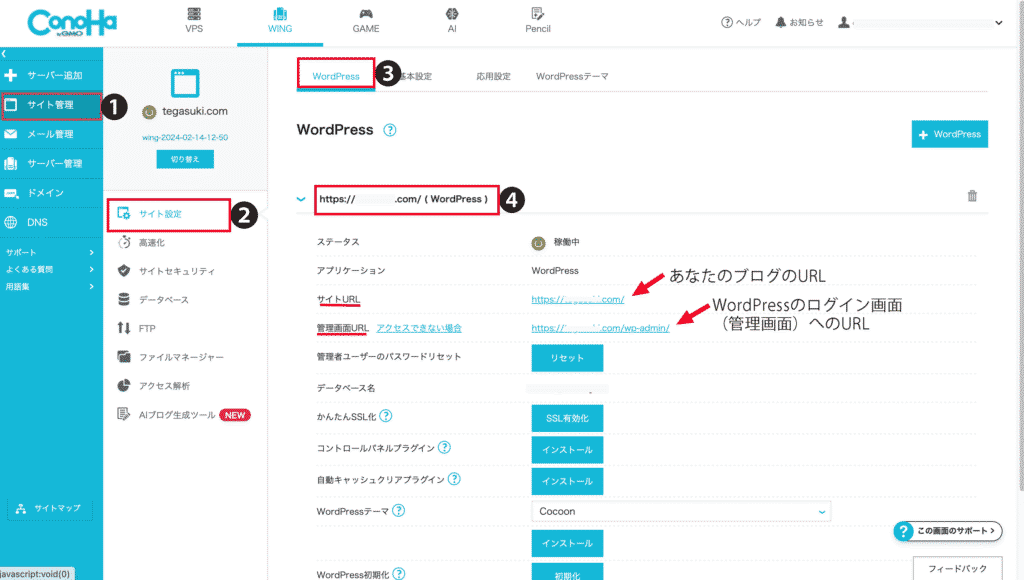Click help icon beside かんたんSSL化
1024x580 pixels.
tap(385, 416)
